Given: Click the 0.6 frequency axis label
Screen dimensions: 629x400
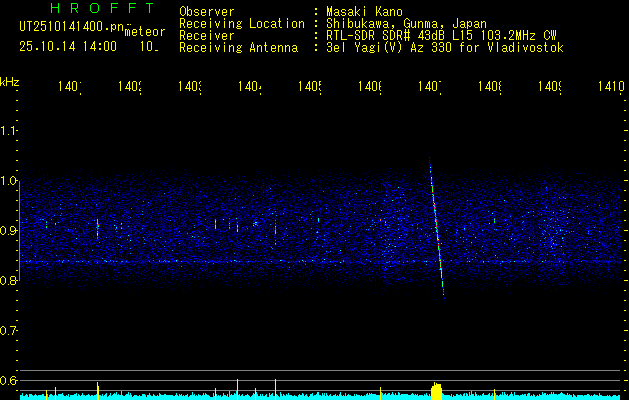Looking at the screenshot, I should 8,380.
